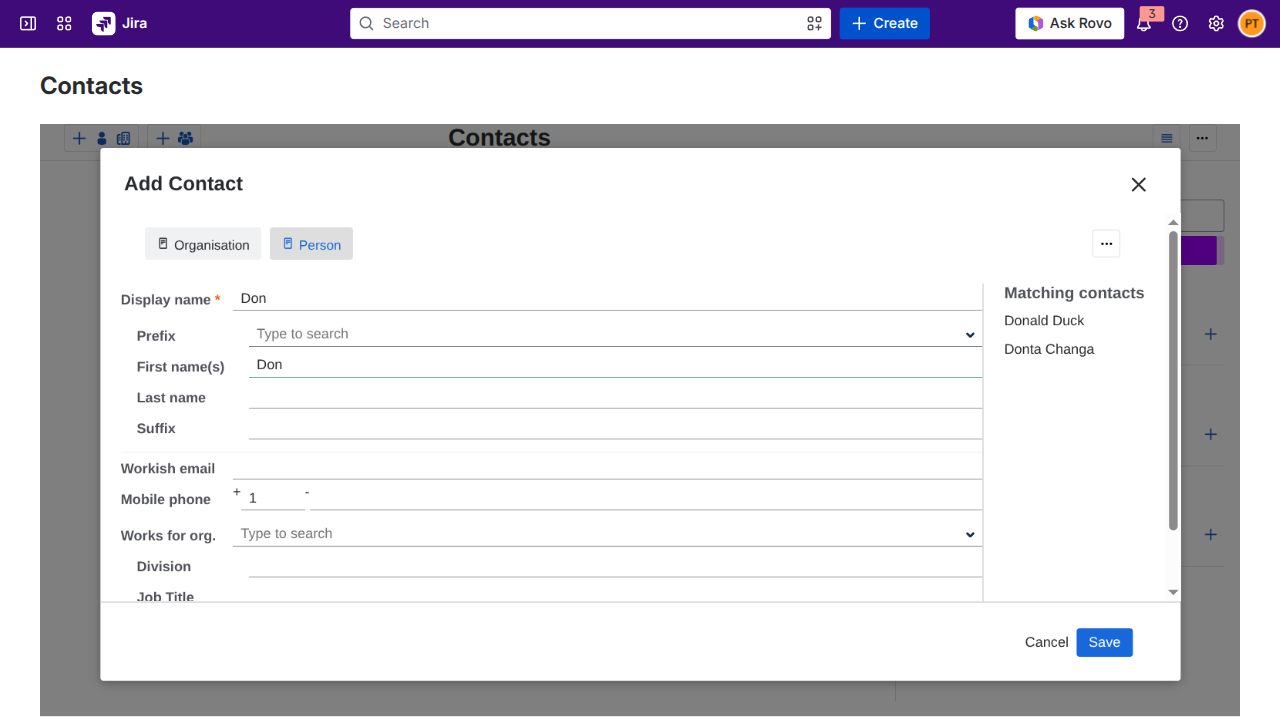Click the Mobile phone country code field
Viewport: 1280px width, 720px height.
[x=273, y=497]
